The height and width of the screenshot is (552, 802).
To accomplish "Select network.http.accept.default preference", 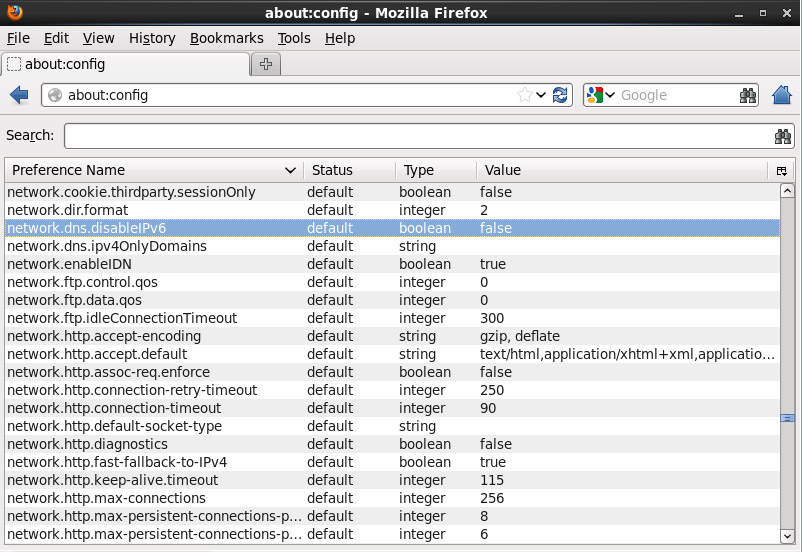I will [x=392, y=354].
